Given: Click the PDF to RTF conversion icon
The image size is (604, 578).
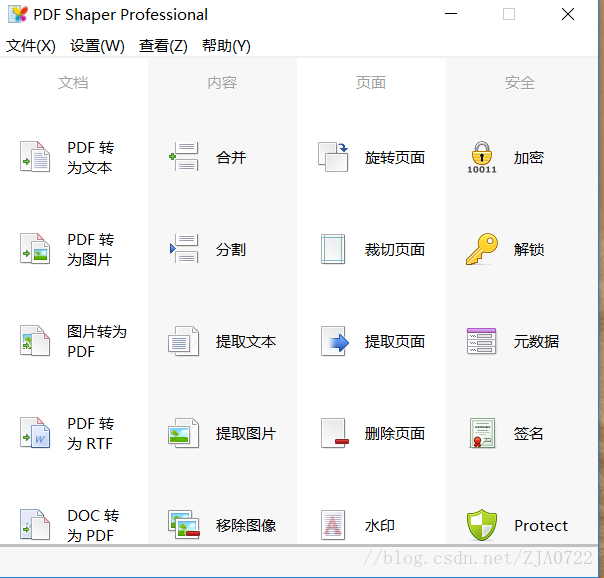Looking at the screenshot, I should click(35, 433).
